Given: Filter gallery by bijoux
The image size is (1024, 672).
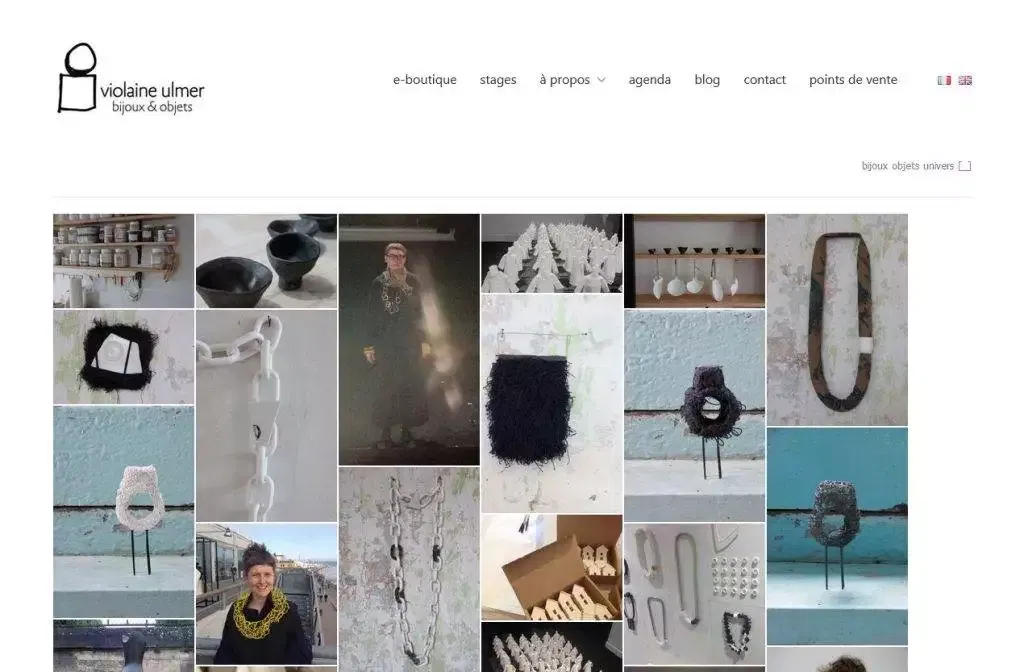Looking at the screenshot, I should (874, 166).
